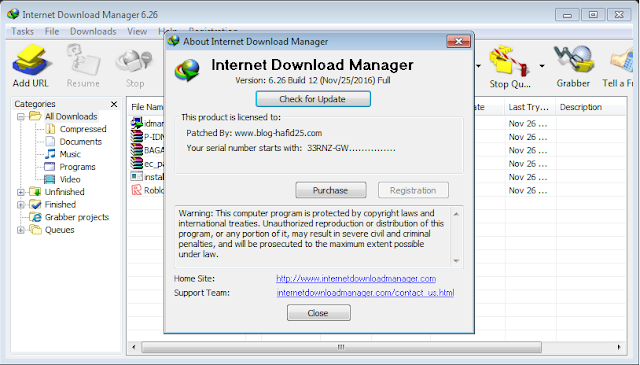640x365 pixels.
Task: Close the Categories panel
Action: 114,104
